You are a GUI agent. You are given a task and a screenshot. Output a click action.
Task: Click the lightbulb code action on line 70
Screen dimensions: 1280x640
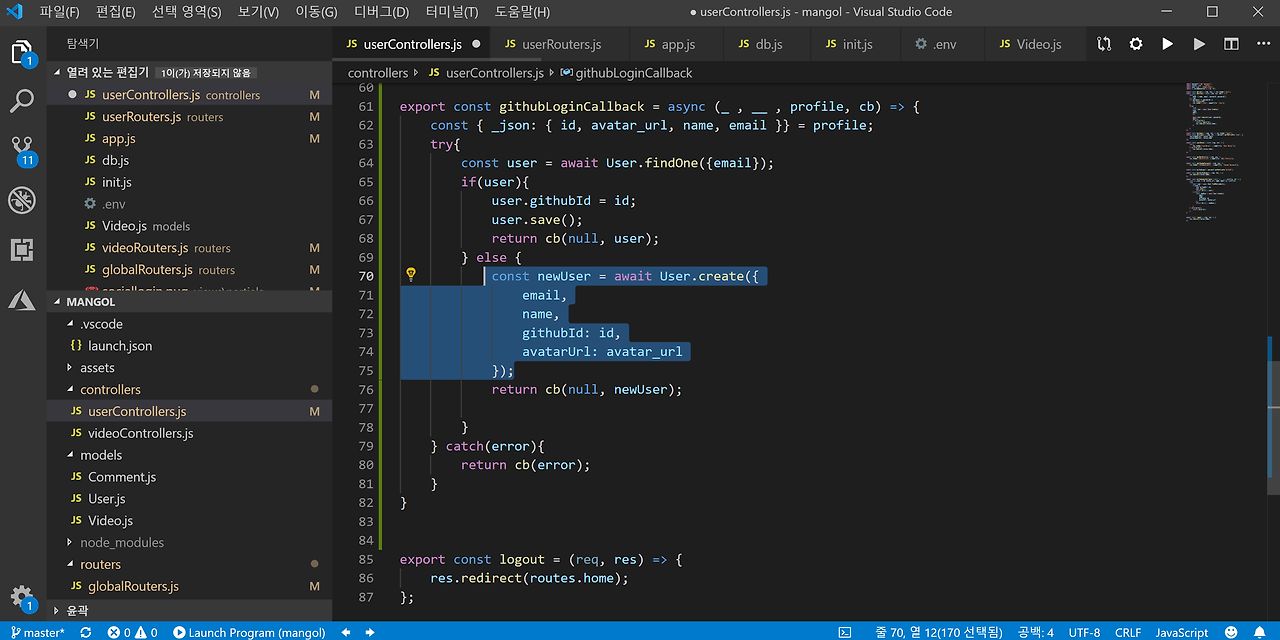[410, 275]
